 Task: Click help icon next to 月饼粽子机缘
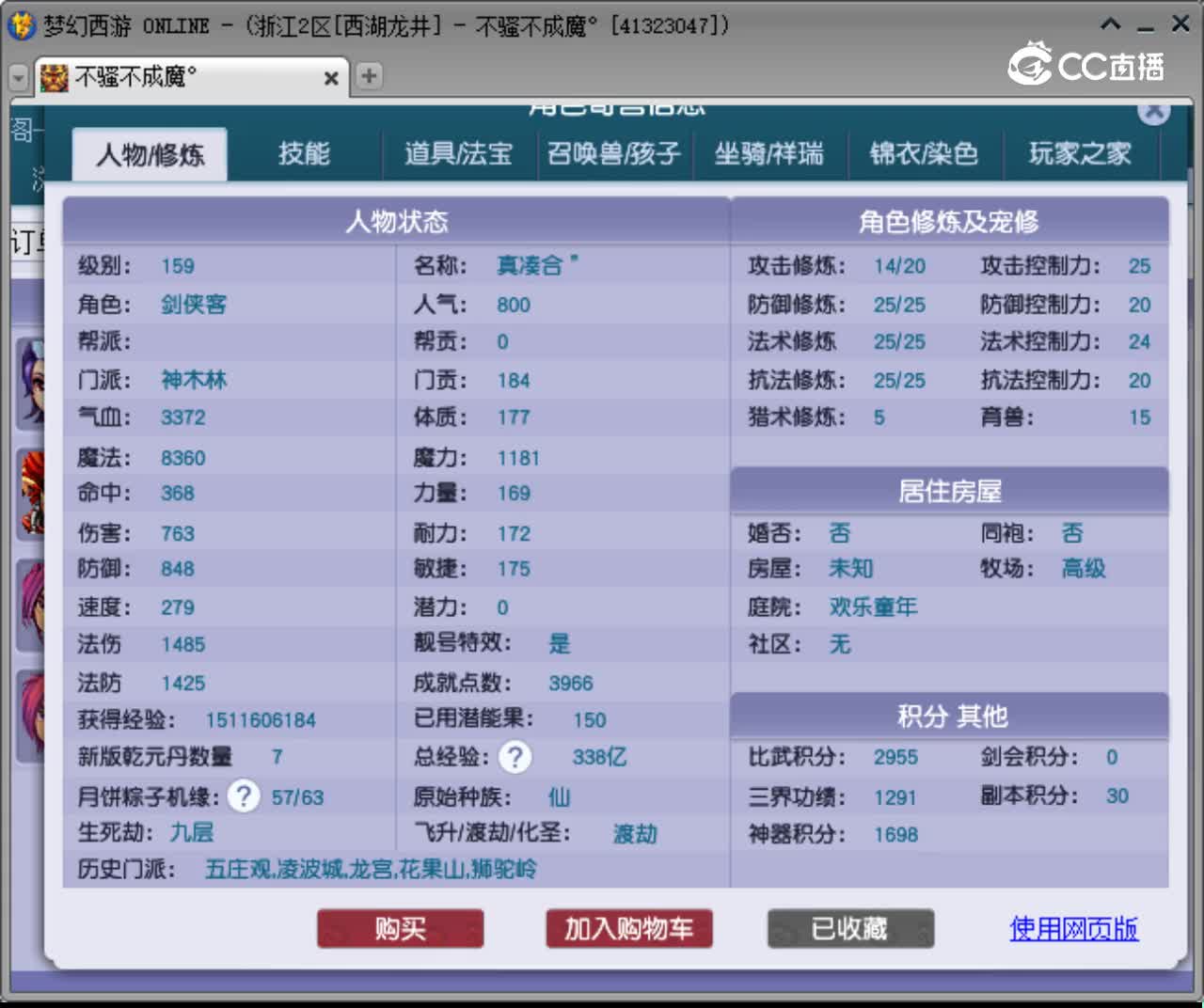click(244, 796)
